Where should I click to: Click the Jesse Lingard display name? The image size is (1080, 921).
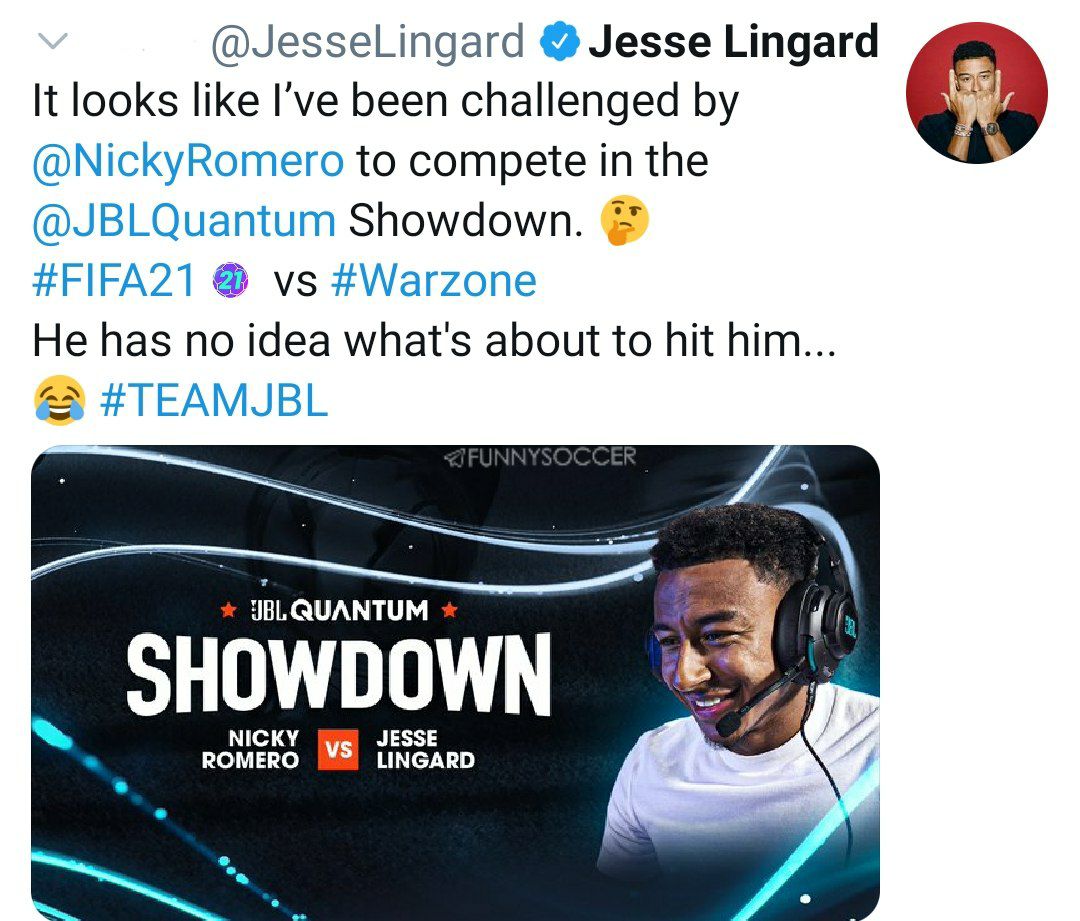(733, 41)
